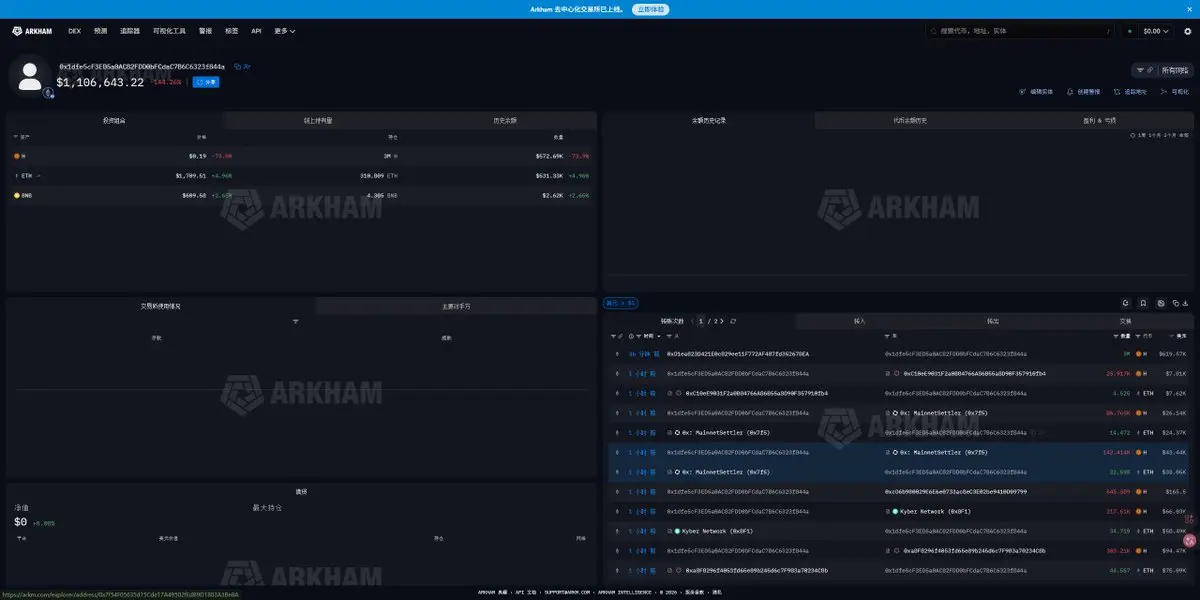This screenshot has width=1200, height=600.
Task: Click the $572.69K holding value for H
Action: coord(550,156)
